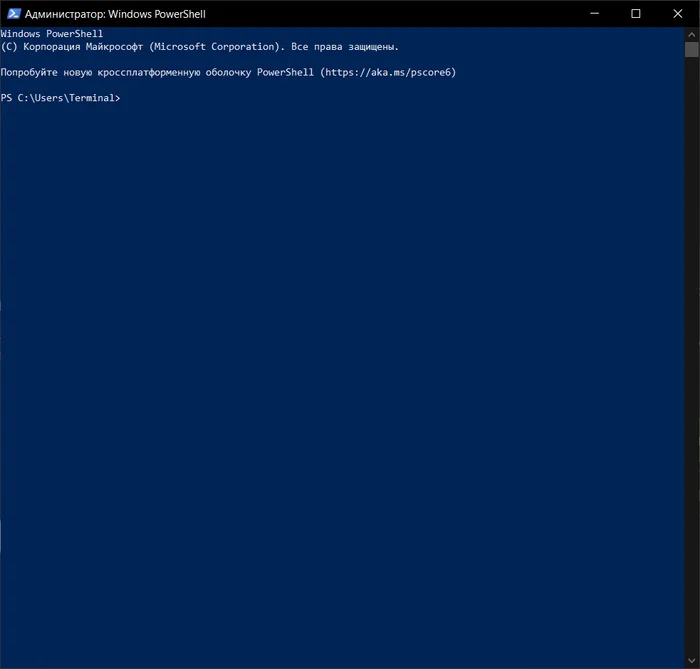Click the scrollbar down arrow at the bottom
This screenshot has width=700, height=669.
click(x=691, y=661)
